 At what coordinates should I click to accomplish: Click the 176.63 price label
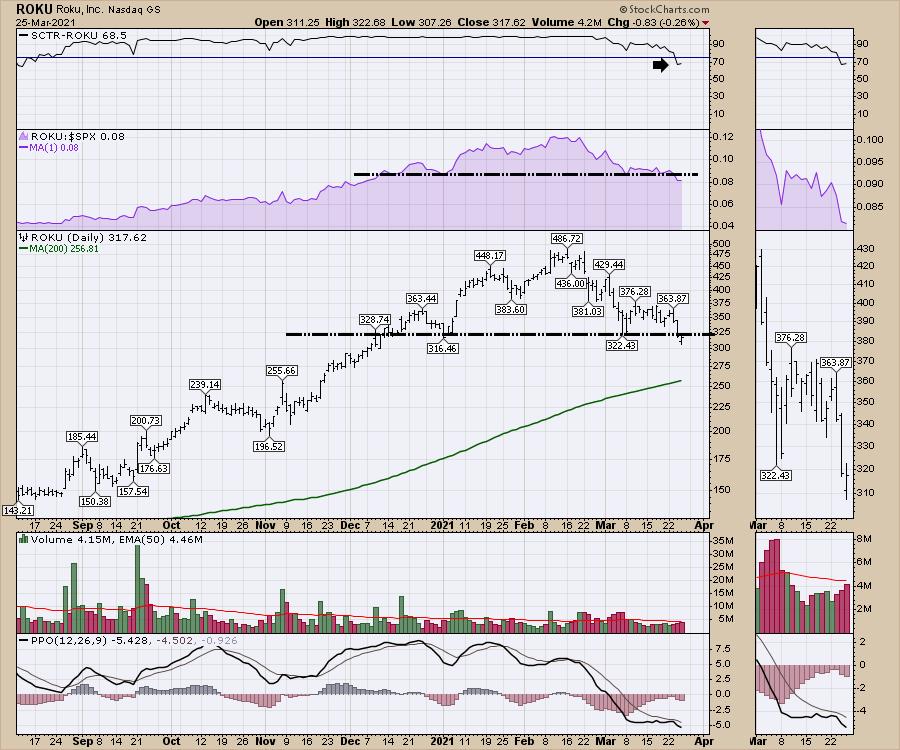click(x=154, y=468)
